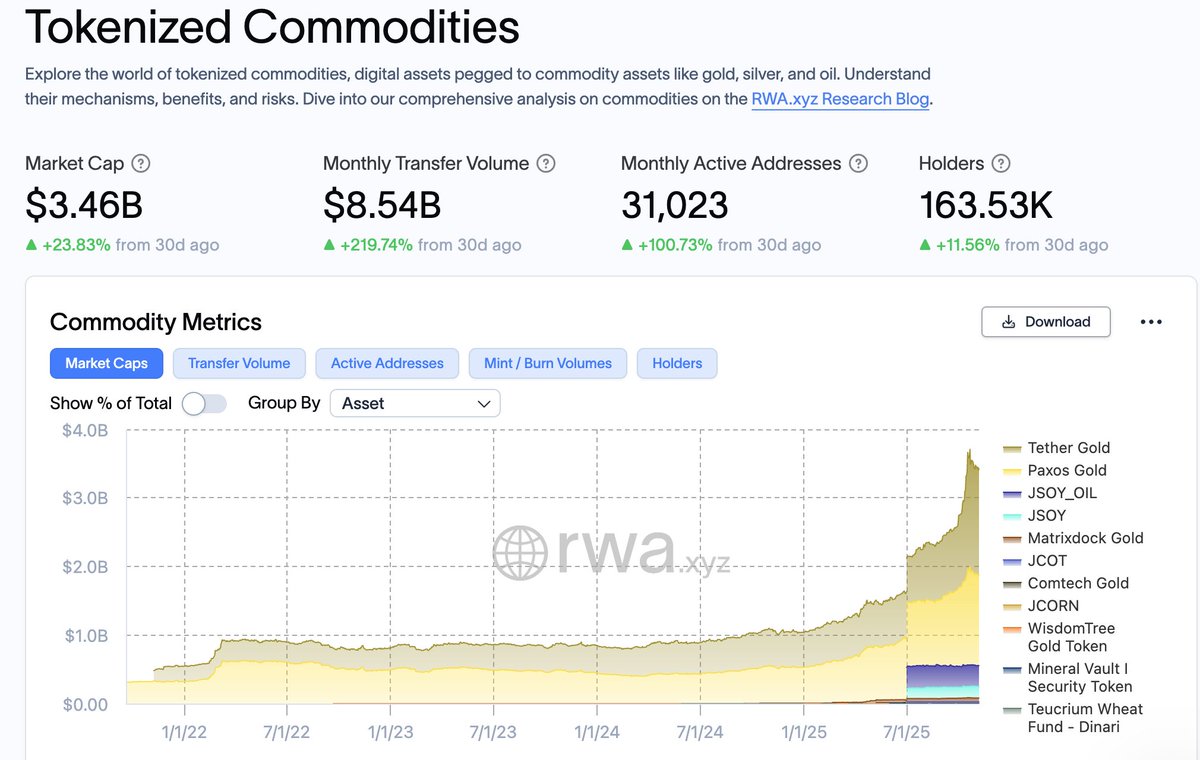
Task: Click the +11.56% change indicator
Action: click(x=959, y=245)
